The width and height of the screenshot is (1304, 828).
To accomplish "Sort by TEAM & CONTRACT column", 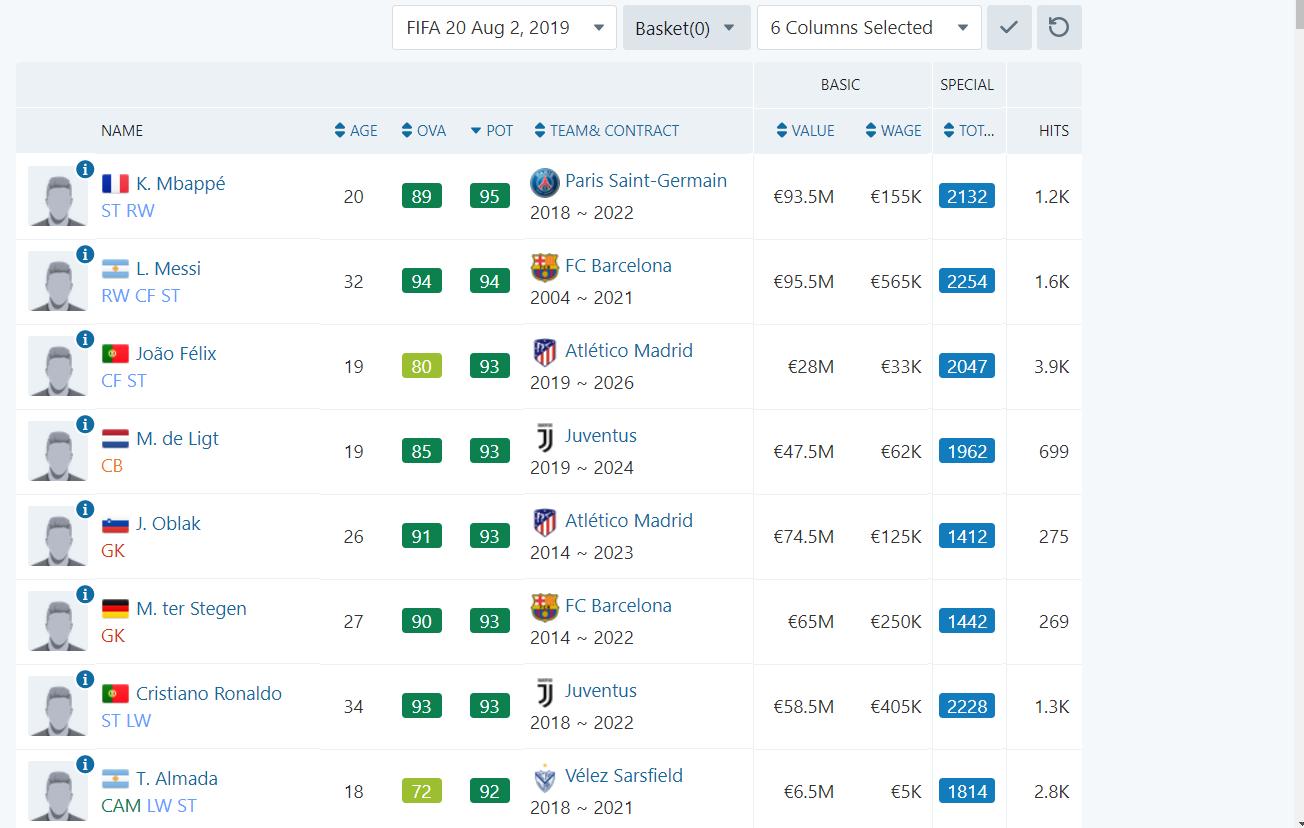I will 607,131.
